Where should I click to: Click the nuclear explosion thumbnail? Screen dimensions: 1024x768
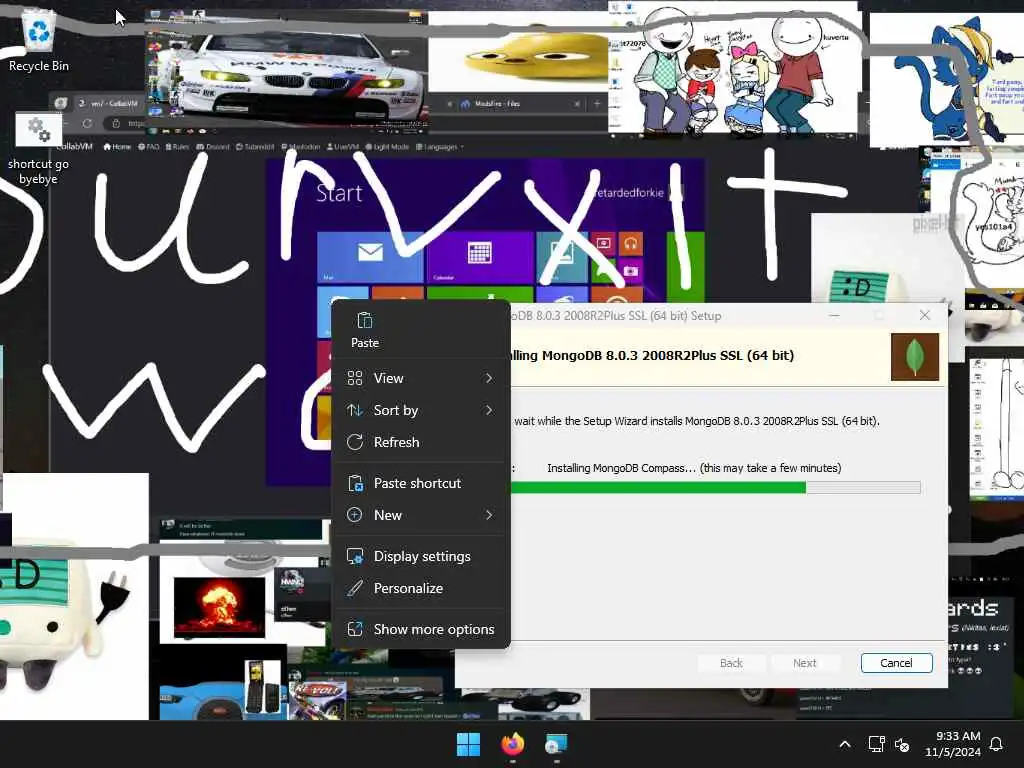(x=219, y=607)
